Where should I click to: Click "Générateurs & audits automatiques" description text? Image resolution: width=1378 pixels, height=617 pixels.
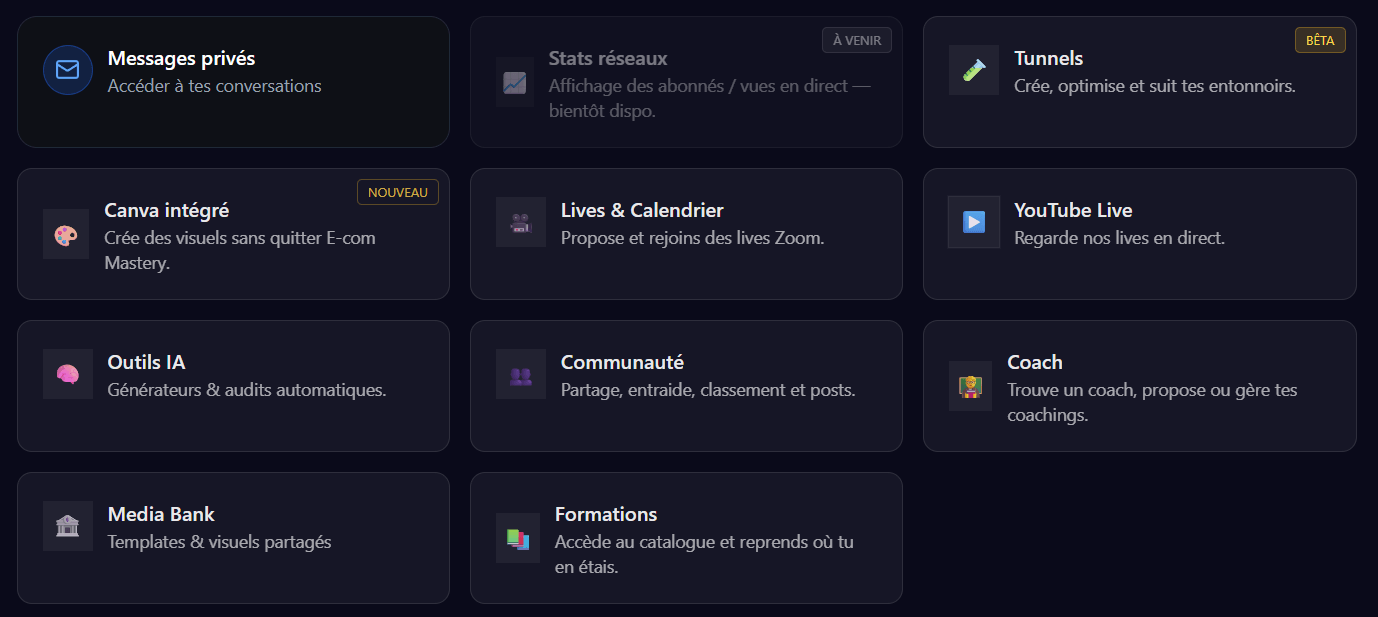[246, 390]
